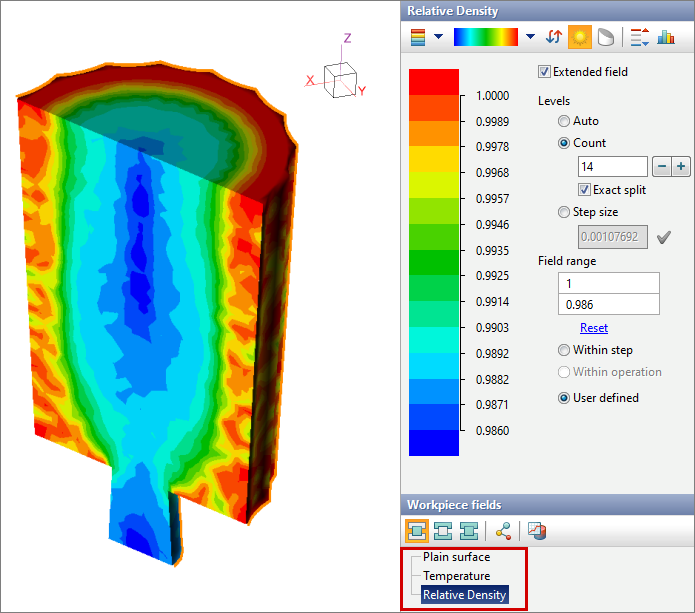
Task: Click the invert color scale arrows icon
Action: coord(554,38)
